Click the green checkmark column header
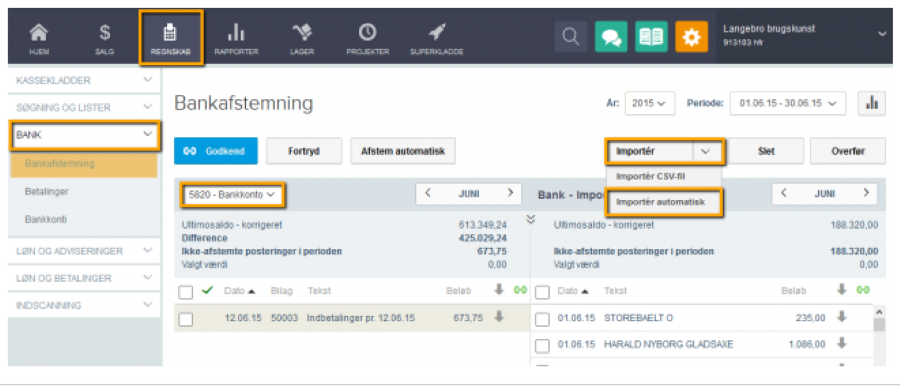The width and height of the screenshot is (900, 387). pos(208,291)
